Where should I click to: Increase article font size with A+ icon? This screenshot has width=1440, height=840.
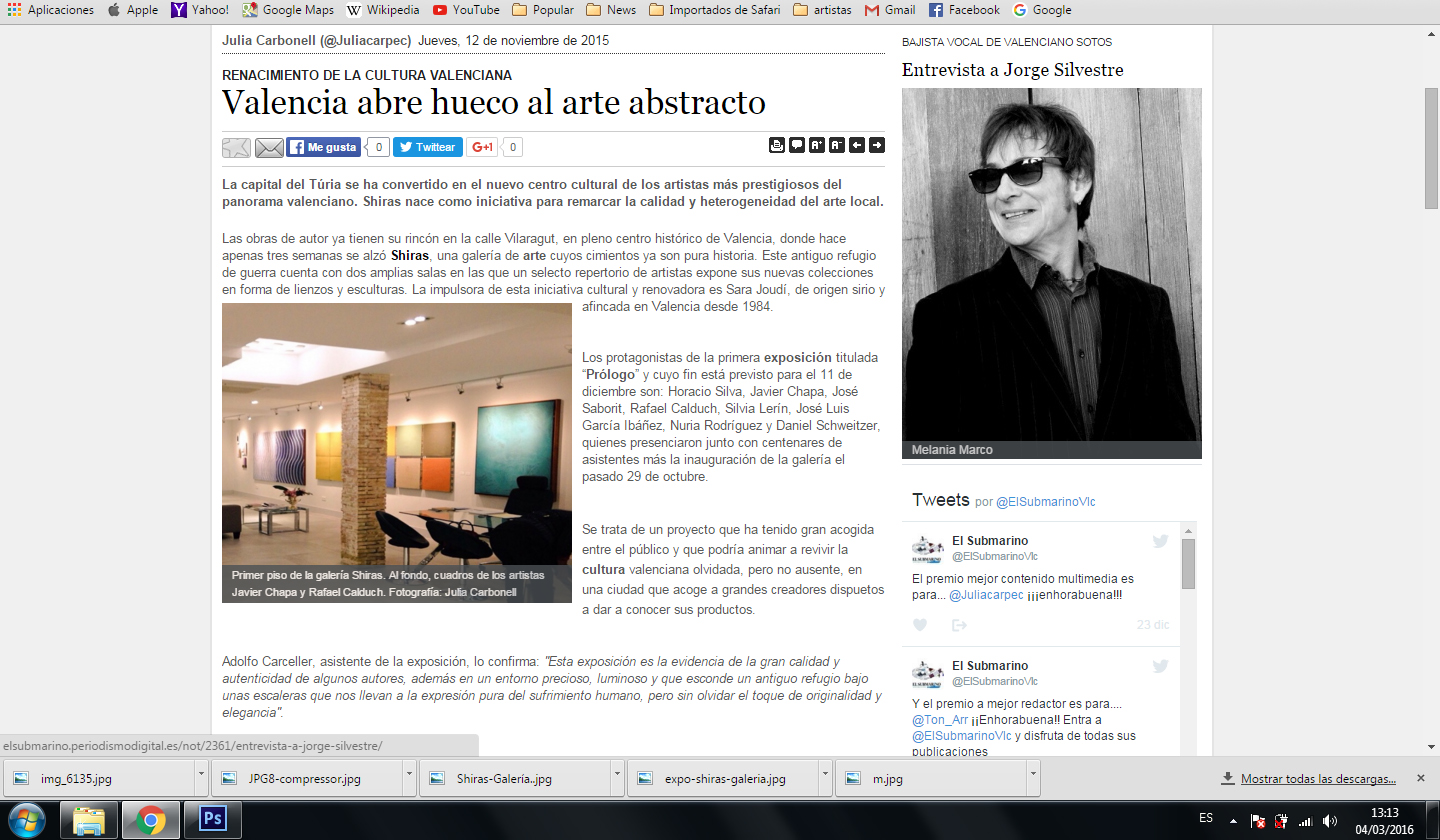pyautogui.click(x=817, y=145)
